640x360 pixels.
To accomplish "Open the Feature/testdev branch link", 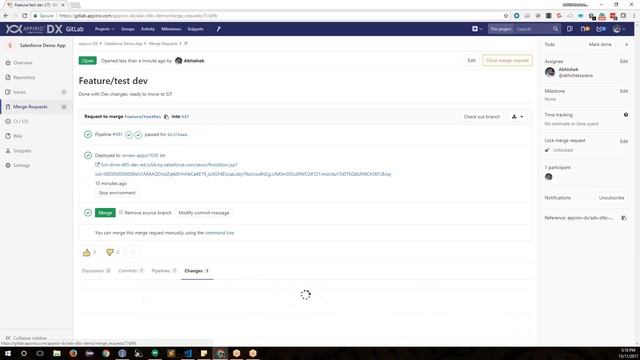I will (x=143, y=117).
